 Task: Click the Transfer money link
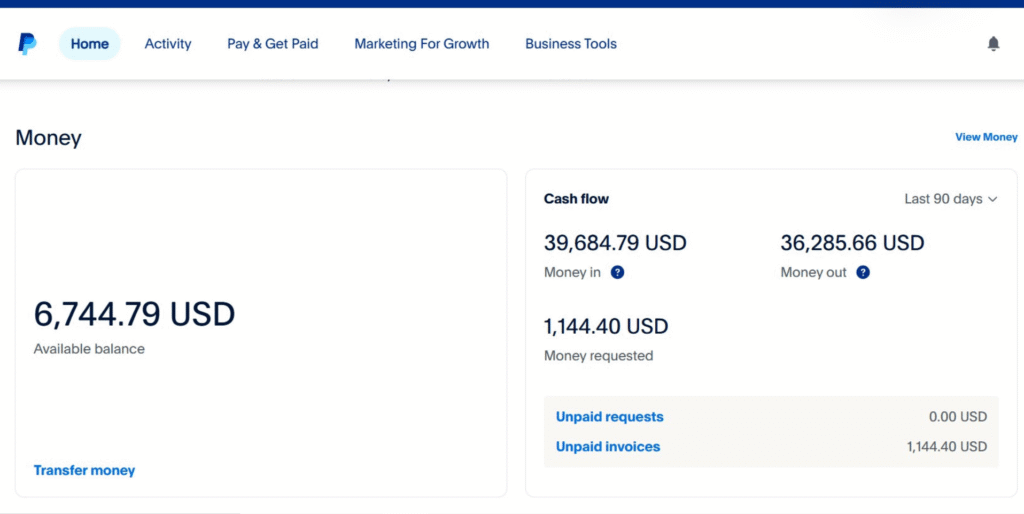coord(84,470)
